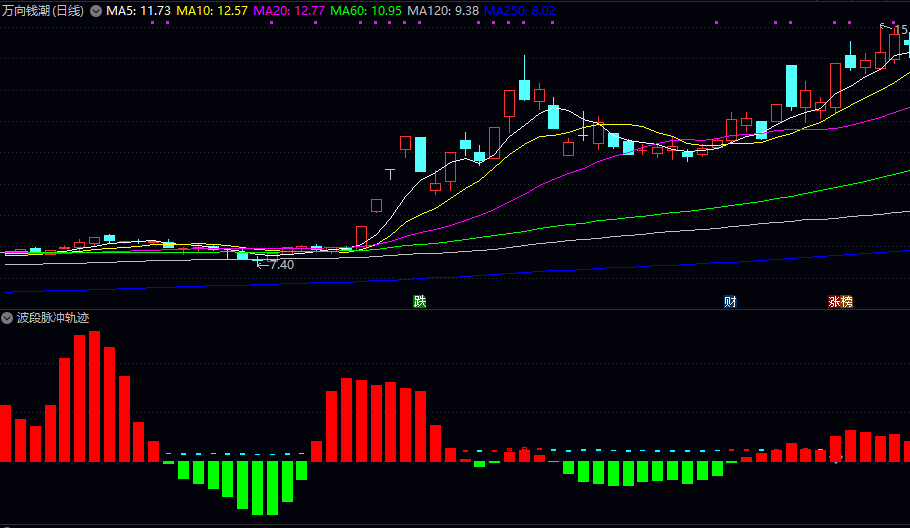
Task: Click the small T mark beside candles
Action: coord(390,173)
